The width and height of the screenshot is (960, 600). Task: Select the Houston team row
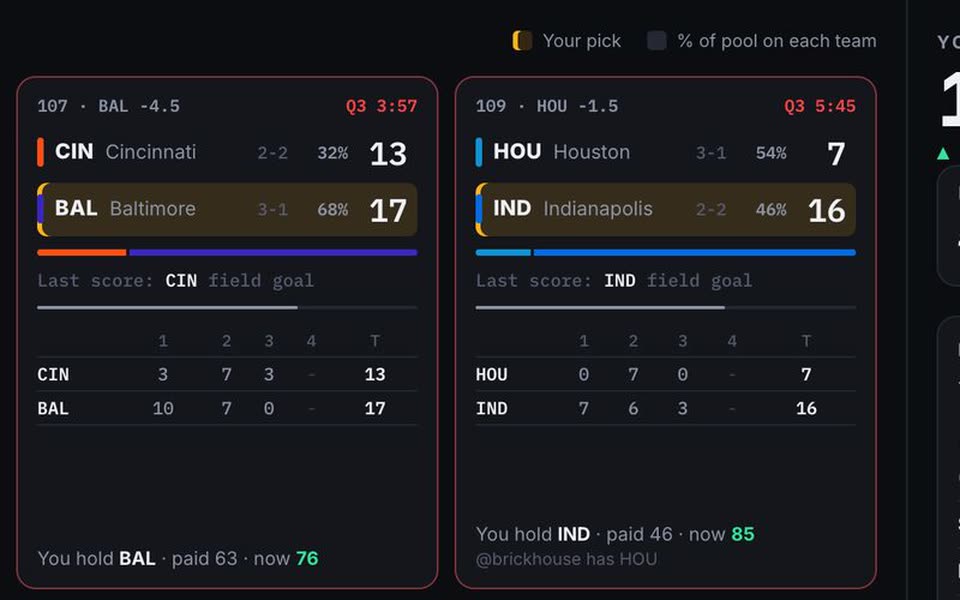tap(666, 152)
